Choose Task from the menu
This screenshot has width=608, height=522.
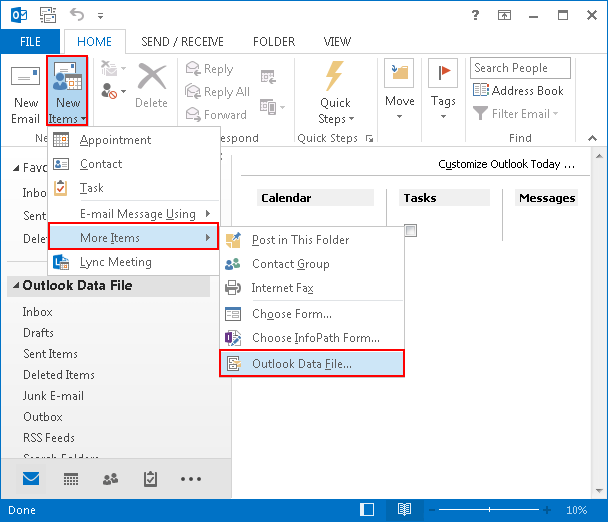click(134, 188)
